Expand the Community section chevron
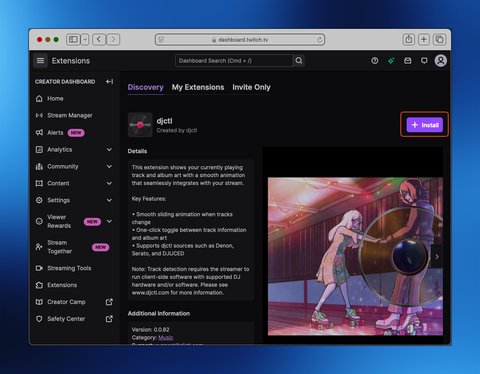This screenshot has width=480, height=374. [109, 166]
